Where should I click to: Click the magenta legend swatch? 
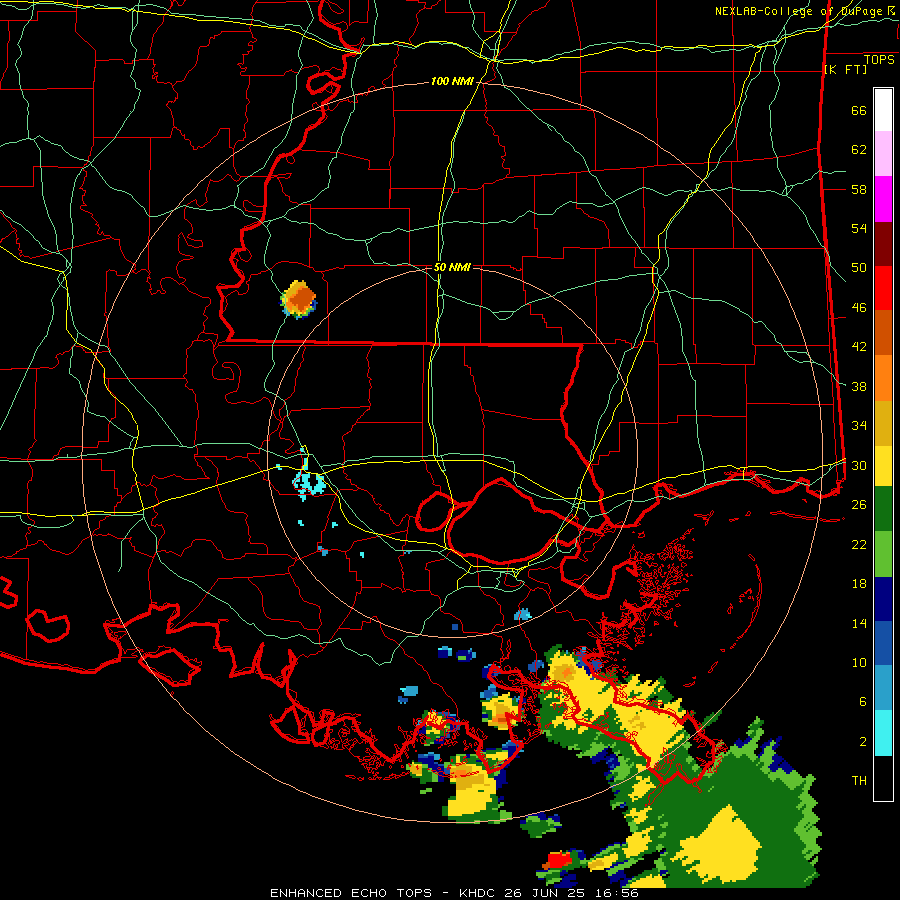(883, 199)
